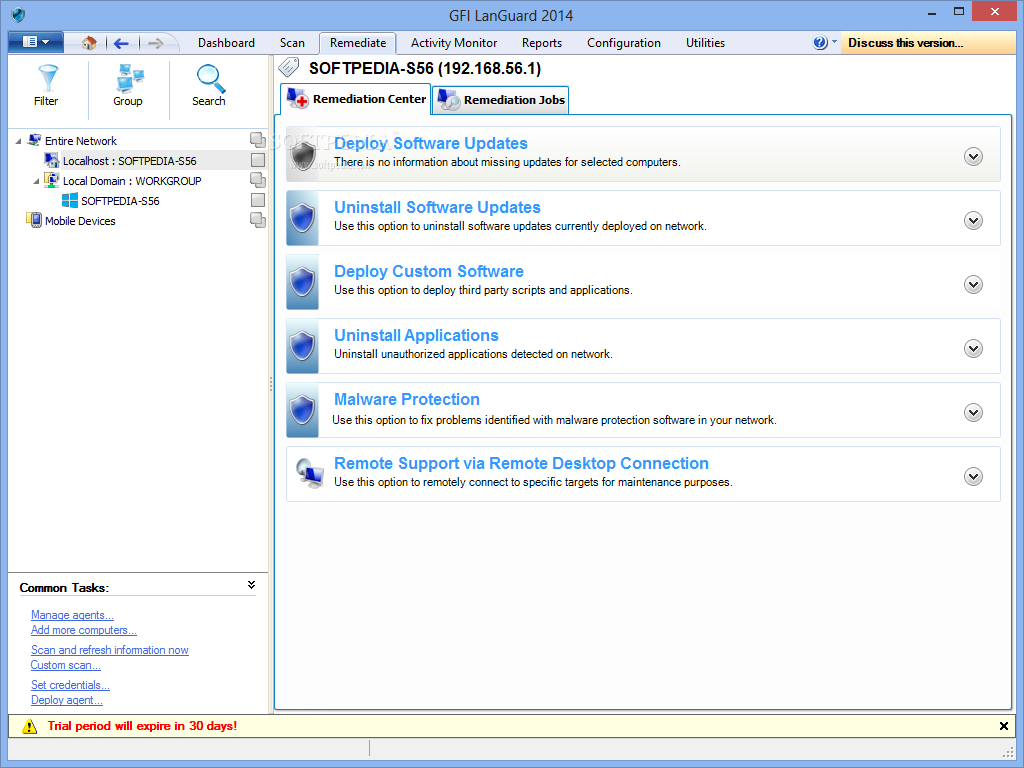The width and height of the screenshot is (1024, 768).
Task: Open the Help dropdown arrow
Action: pos(834,41)
